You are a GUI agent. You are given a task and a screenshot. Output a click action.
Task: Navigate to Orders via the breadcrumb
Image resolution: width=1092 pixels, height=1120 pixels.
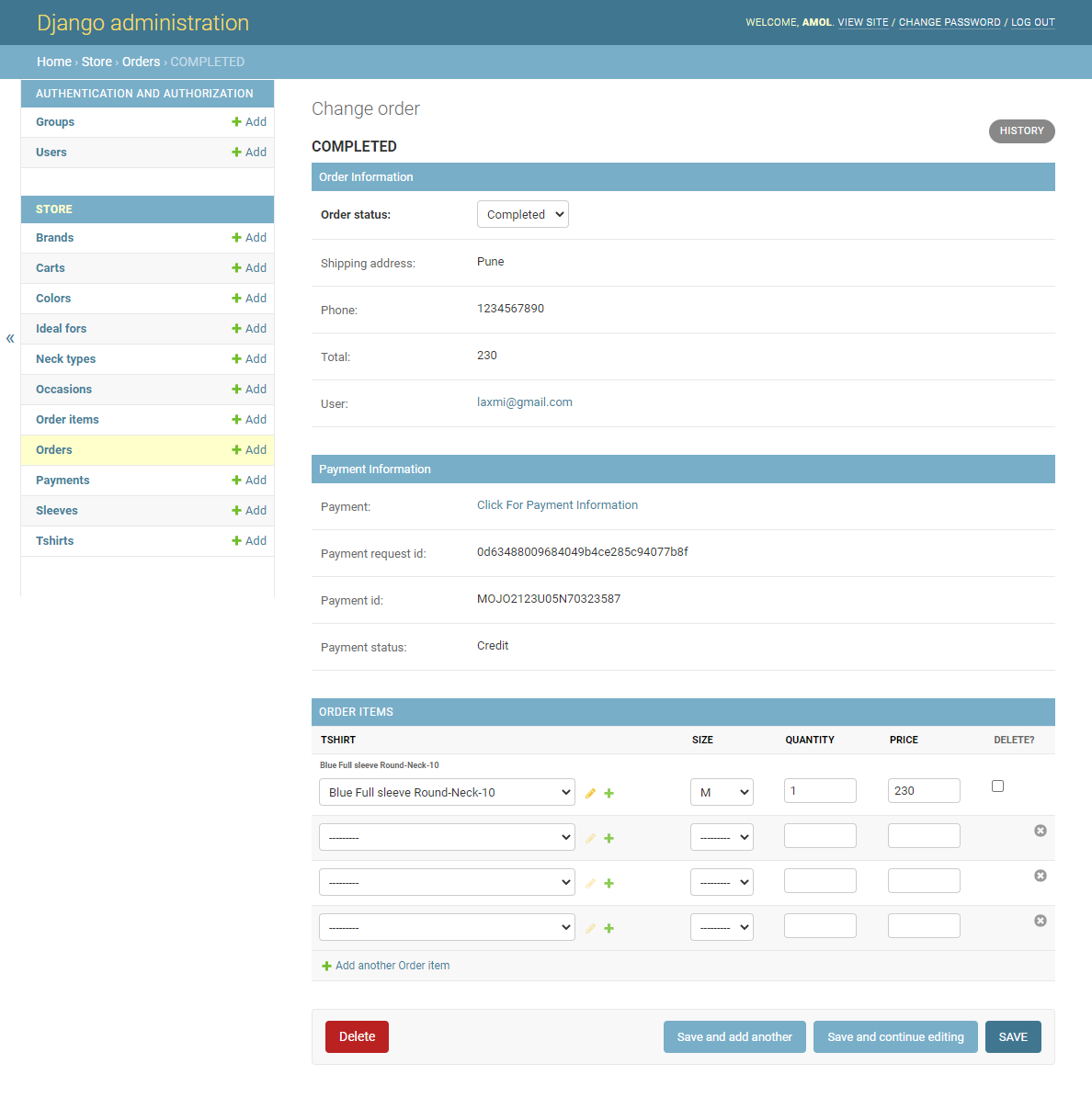click(141, 62)
